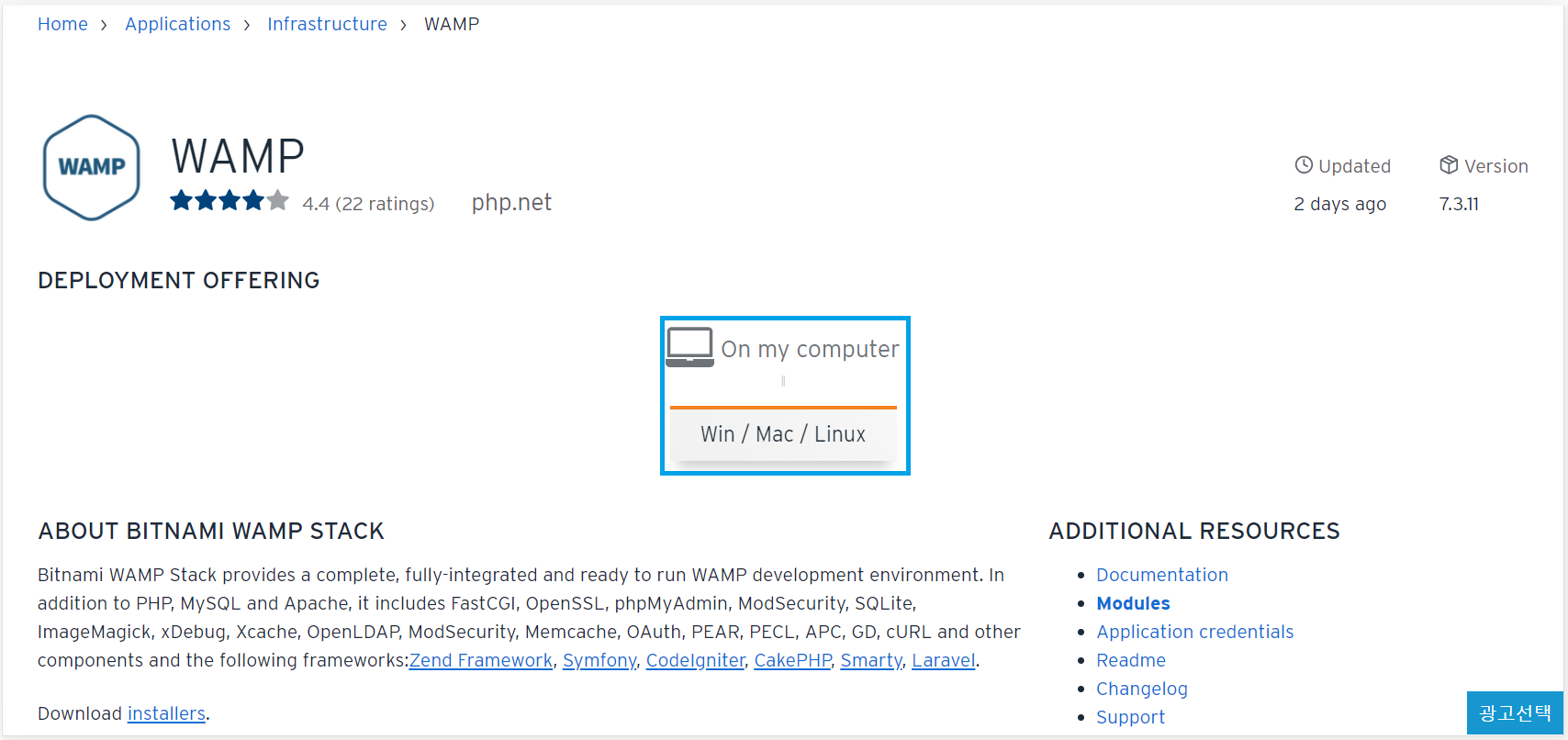1568x740 pixels.
Task: Open the CodeIgniter link
Action: (x=696, y=660)
